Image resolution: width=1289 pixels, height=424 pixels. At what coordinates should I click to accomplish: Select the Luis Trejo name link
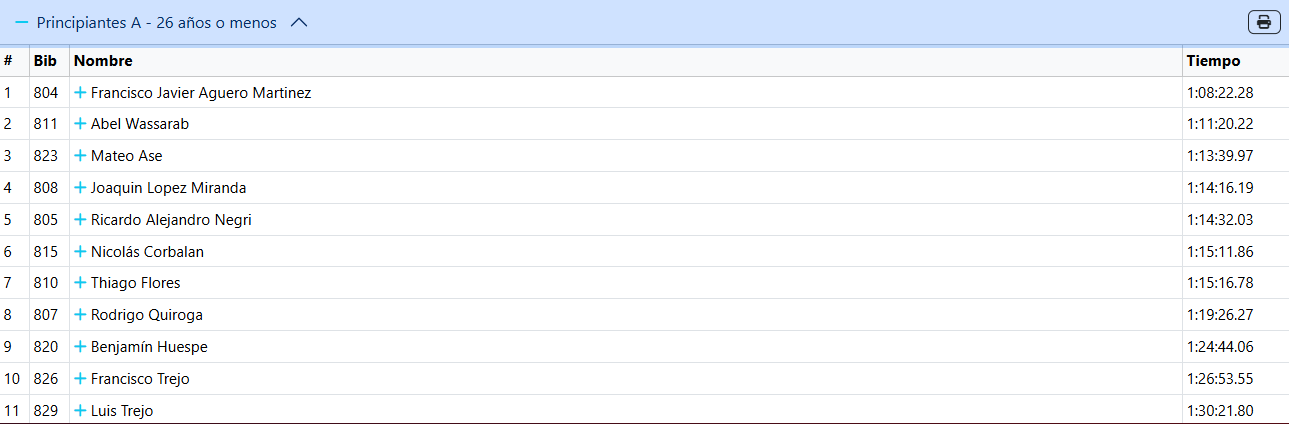122,411
